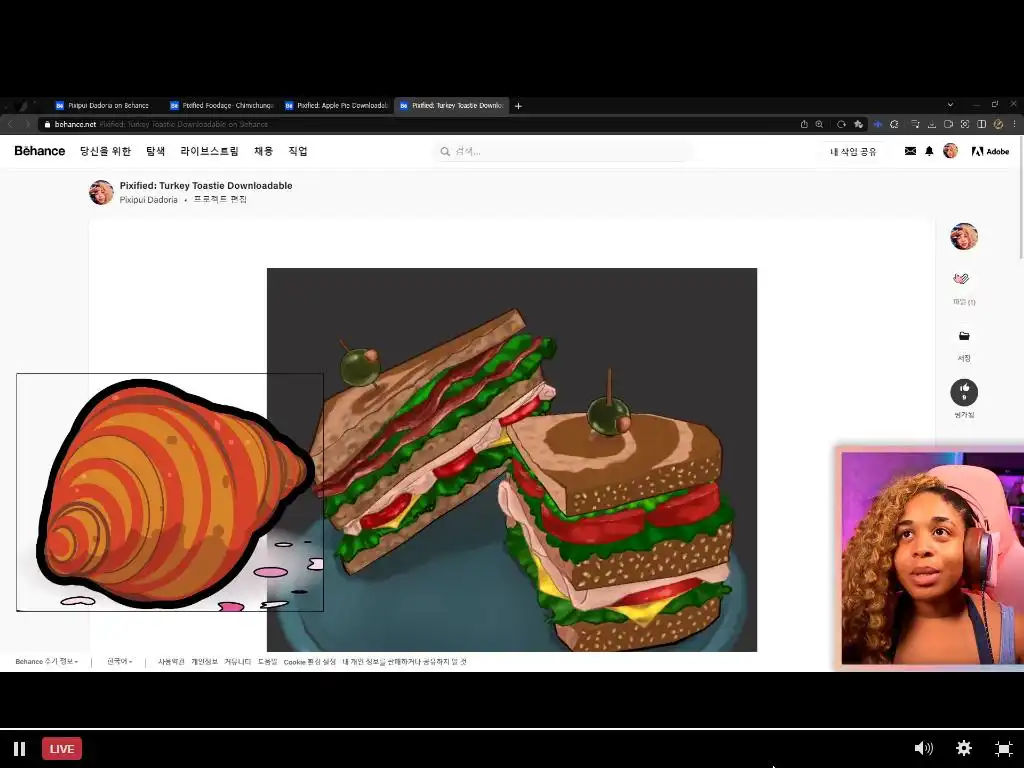Expand the tab search chevron in title bar

coord(950,104)
